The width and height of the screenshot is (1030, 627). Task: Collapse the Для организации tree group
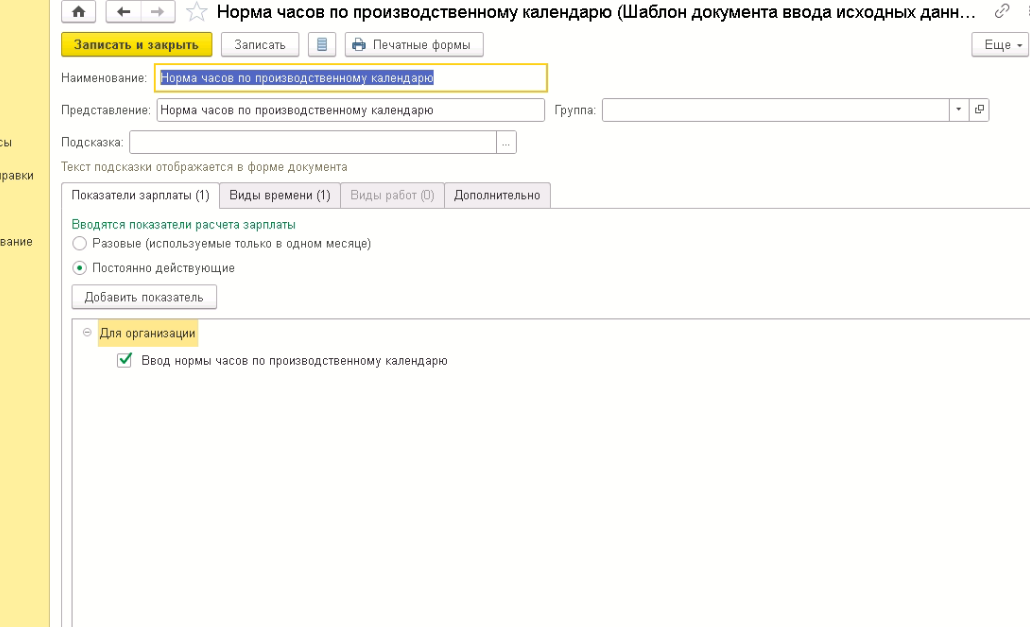(87, 332)
